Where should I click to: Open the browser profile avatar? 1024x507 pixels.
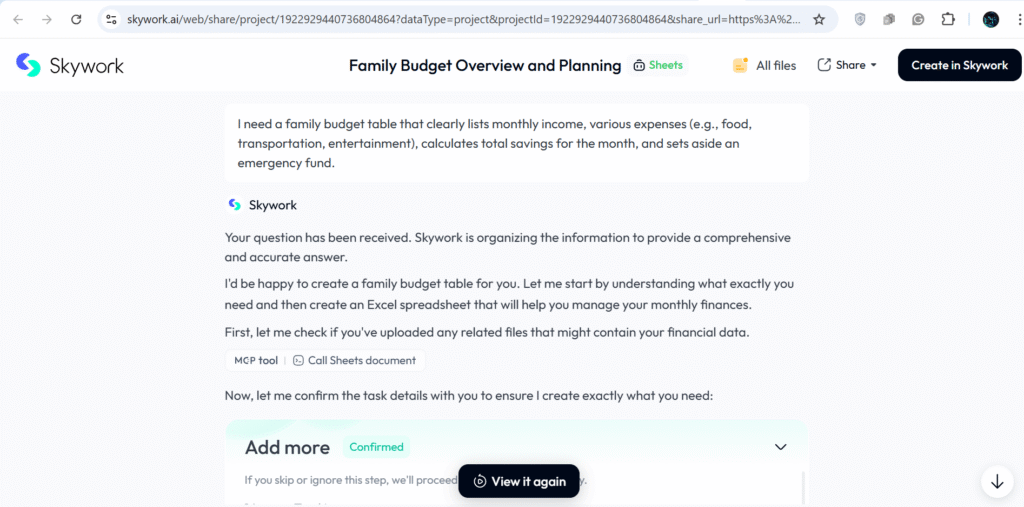[990, 19]
